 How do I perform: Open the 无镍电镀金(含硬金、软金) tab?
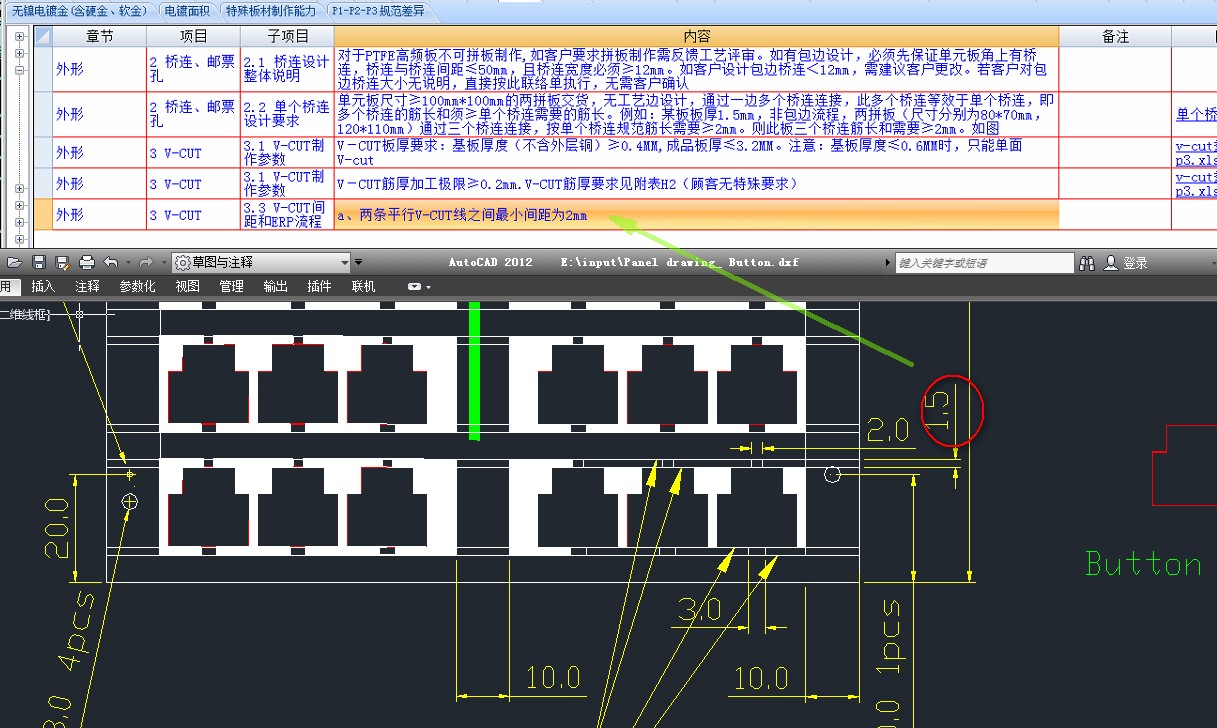(x=79, y=11)
